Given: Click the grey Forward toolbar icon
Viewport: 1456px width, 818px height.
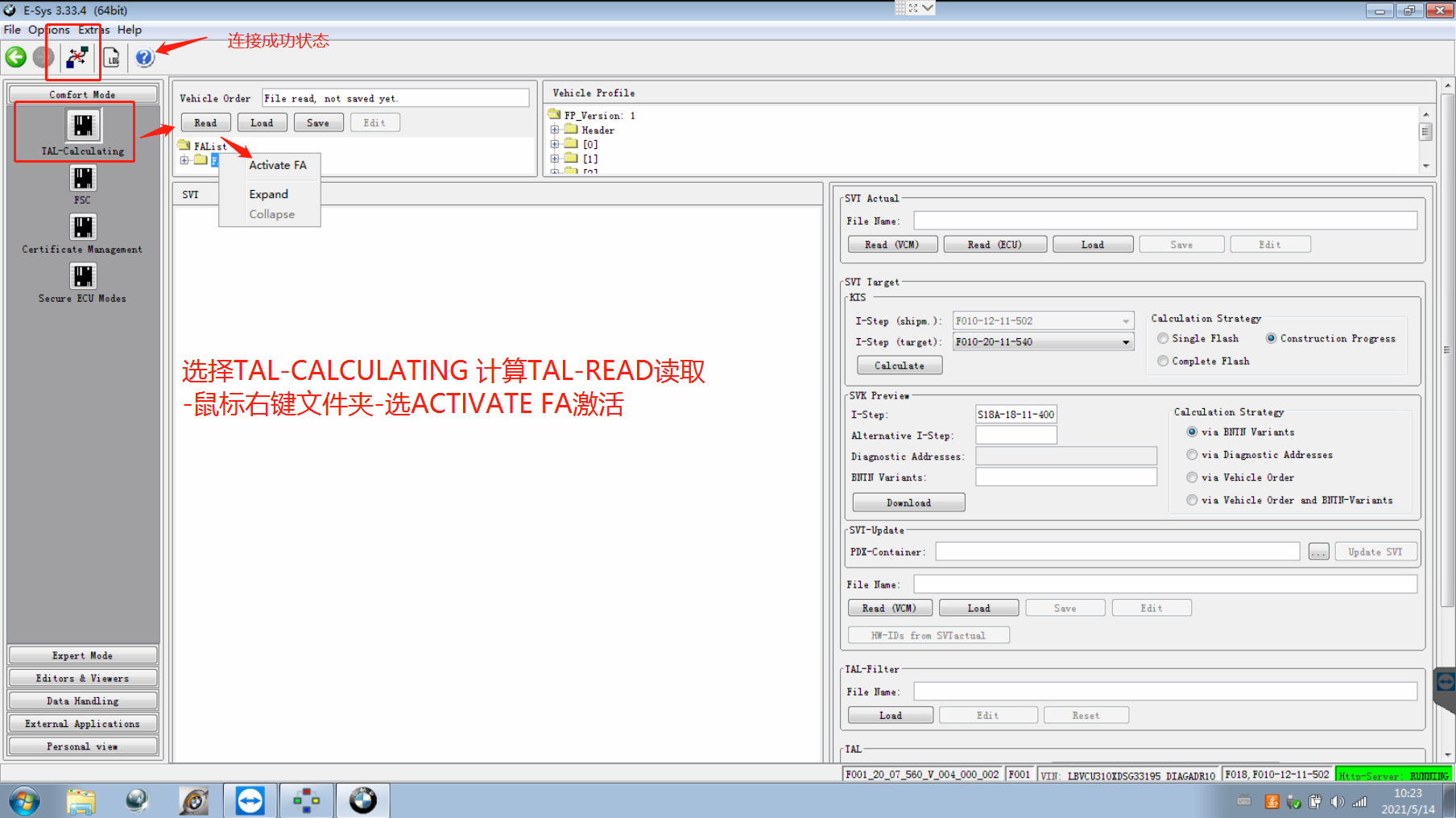Looking at the screenshot, I should pyautogui.click(x=43, y=57).
